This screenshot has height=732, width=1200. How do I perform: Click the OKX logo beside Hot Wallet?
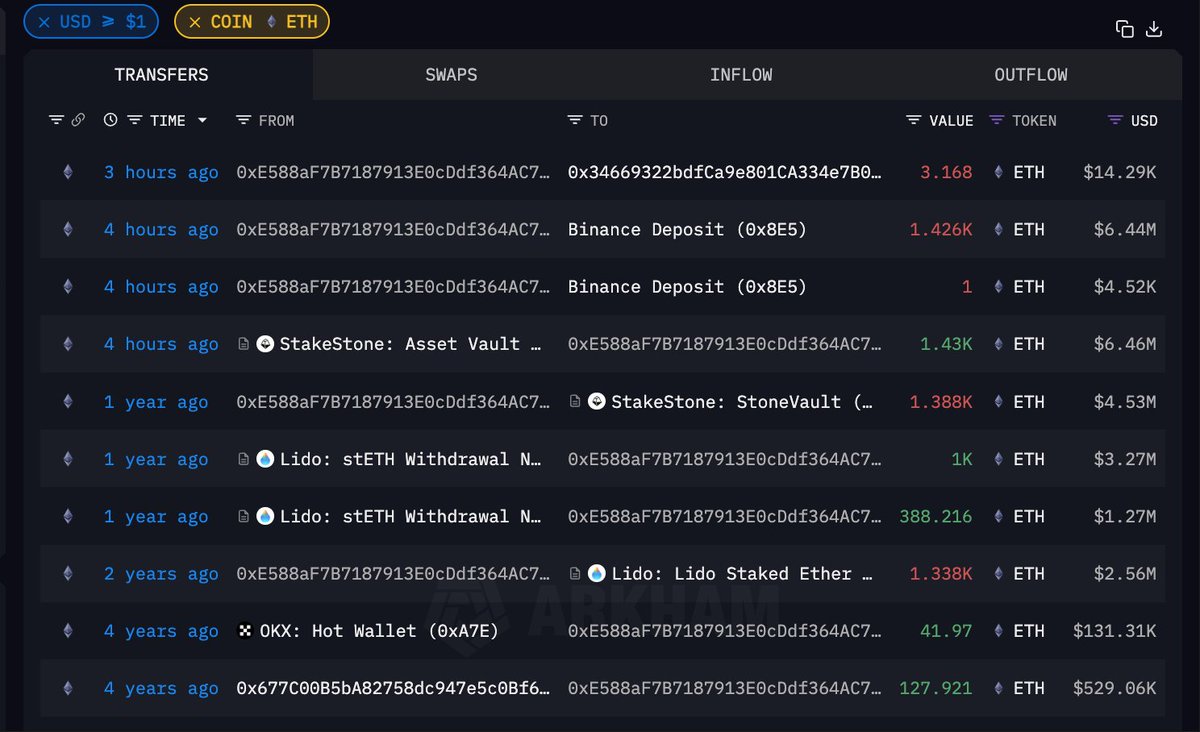[244, 631]
